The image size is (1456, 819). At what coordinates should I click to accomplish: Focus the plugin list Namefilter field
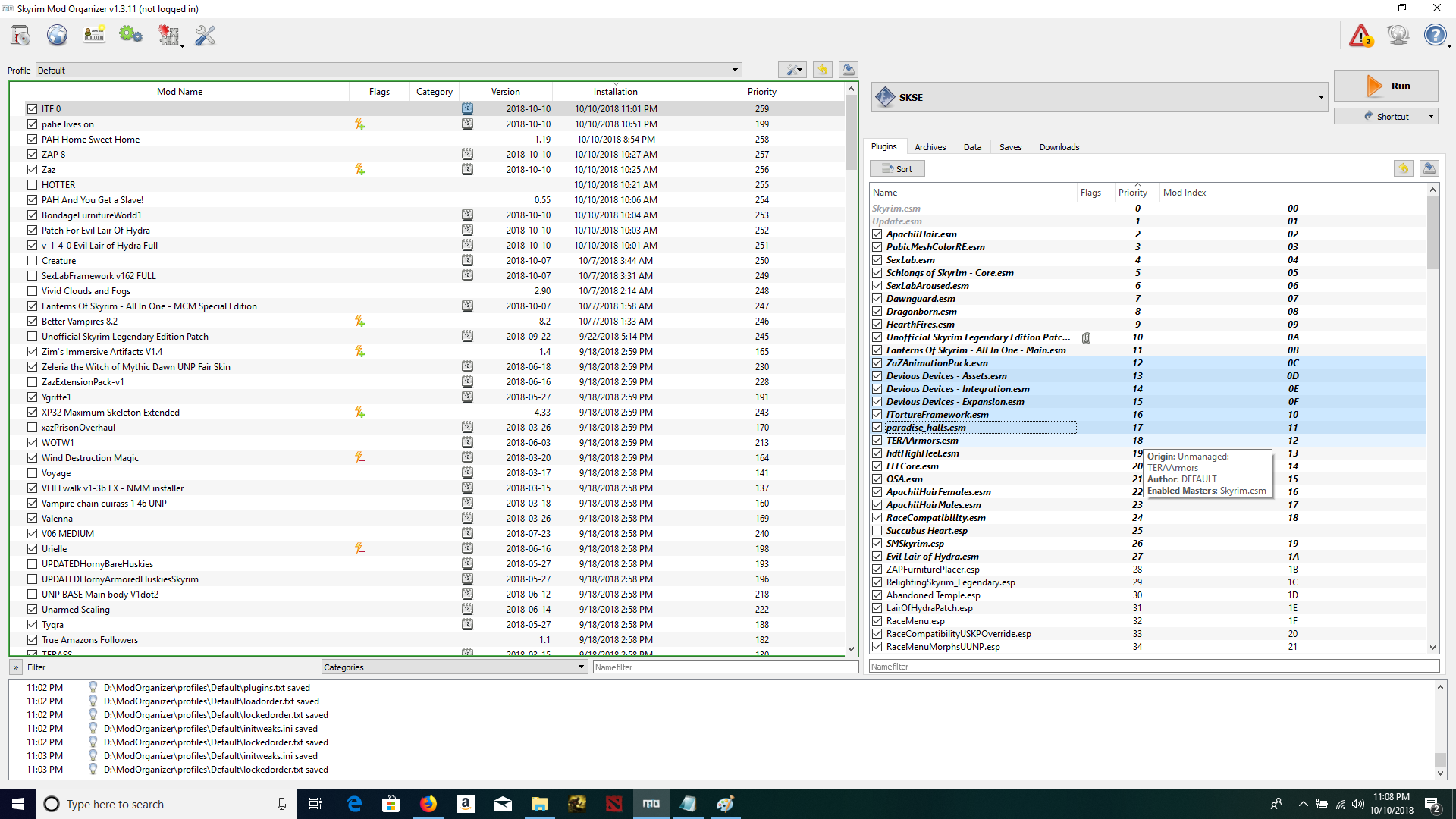[1154, 667]
